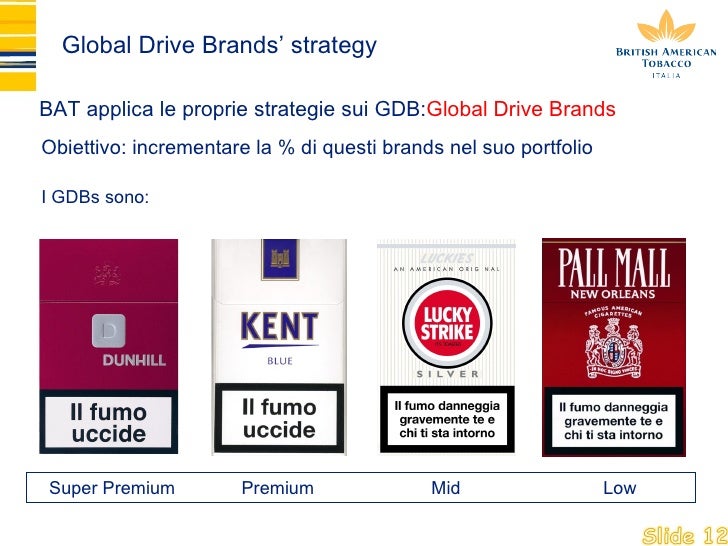Select the Dunhill cigarette pack image
This screenshot has height=546, width=728.
[x=109, y=346]
